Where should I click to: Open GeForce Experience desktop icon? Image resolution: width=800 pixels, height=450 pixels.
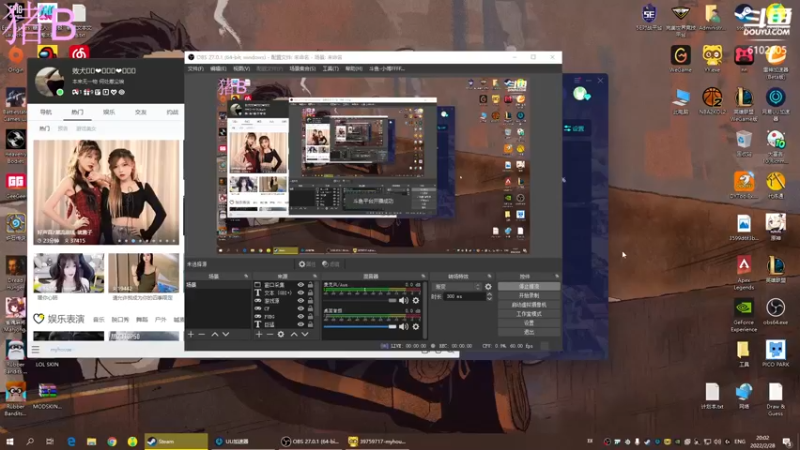pyautogui.click(x=743, y=315)
